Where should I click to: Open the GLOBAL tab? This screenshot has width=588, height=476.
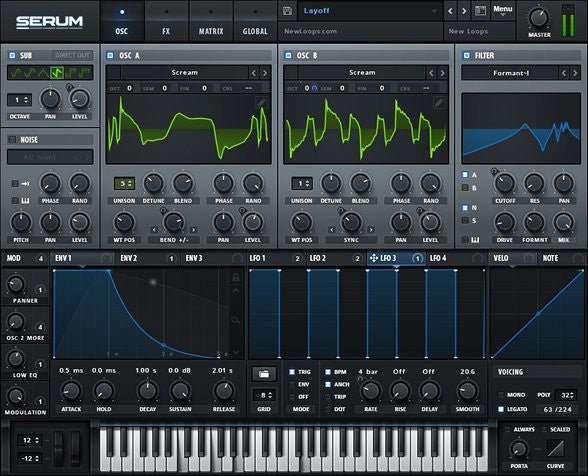pos(255,21)
